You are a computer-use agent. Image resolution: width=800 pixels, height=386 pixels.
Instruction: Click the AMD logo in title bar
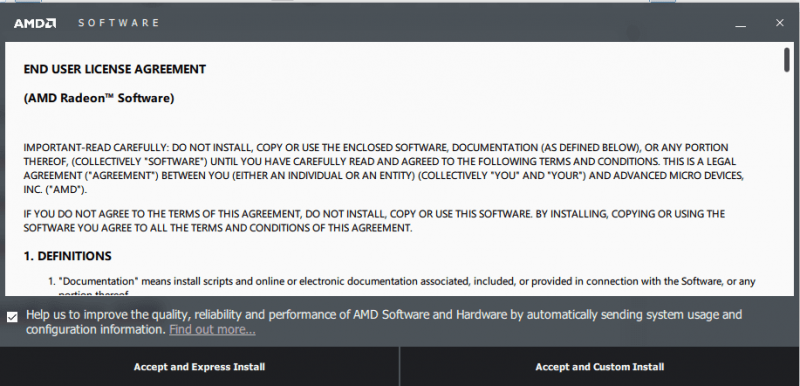(35, 23)
